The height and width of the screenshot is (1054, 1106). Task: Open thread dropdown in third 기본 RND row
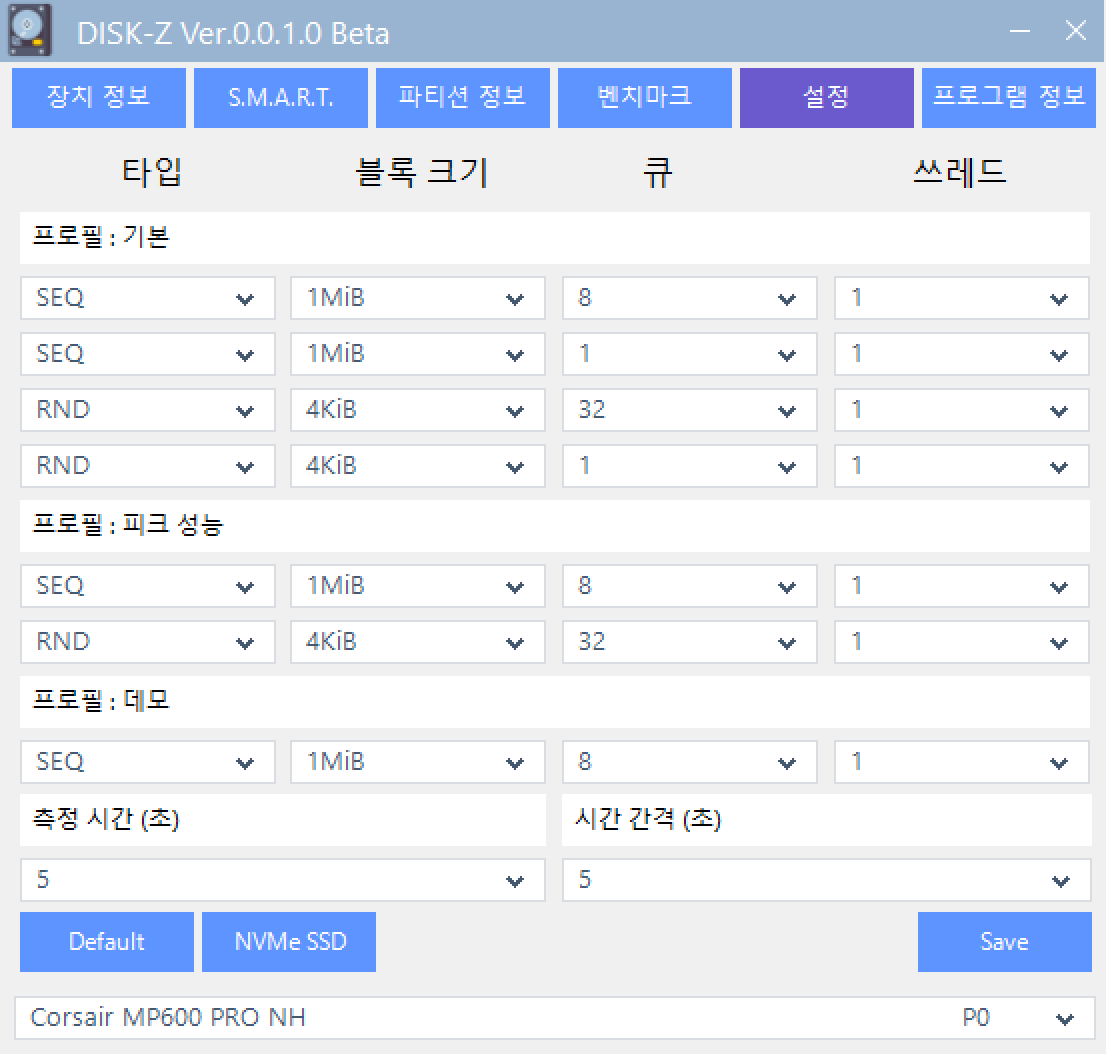click(961, 410)
